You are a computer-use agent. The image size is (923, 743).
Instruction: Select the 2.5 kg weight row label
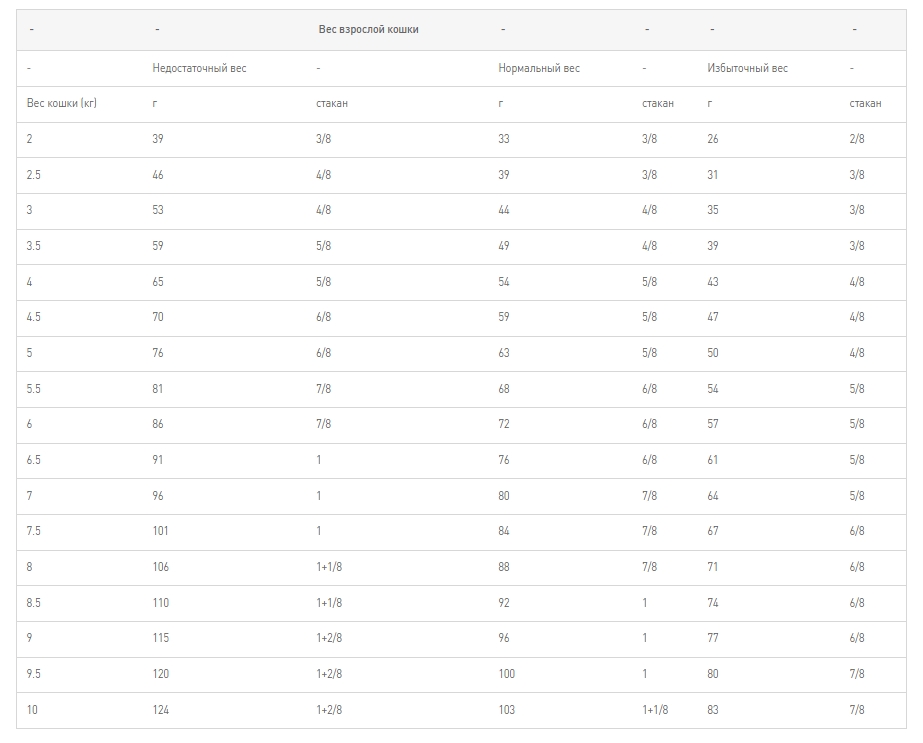[34, 175]
